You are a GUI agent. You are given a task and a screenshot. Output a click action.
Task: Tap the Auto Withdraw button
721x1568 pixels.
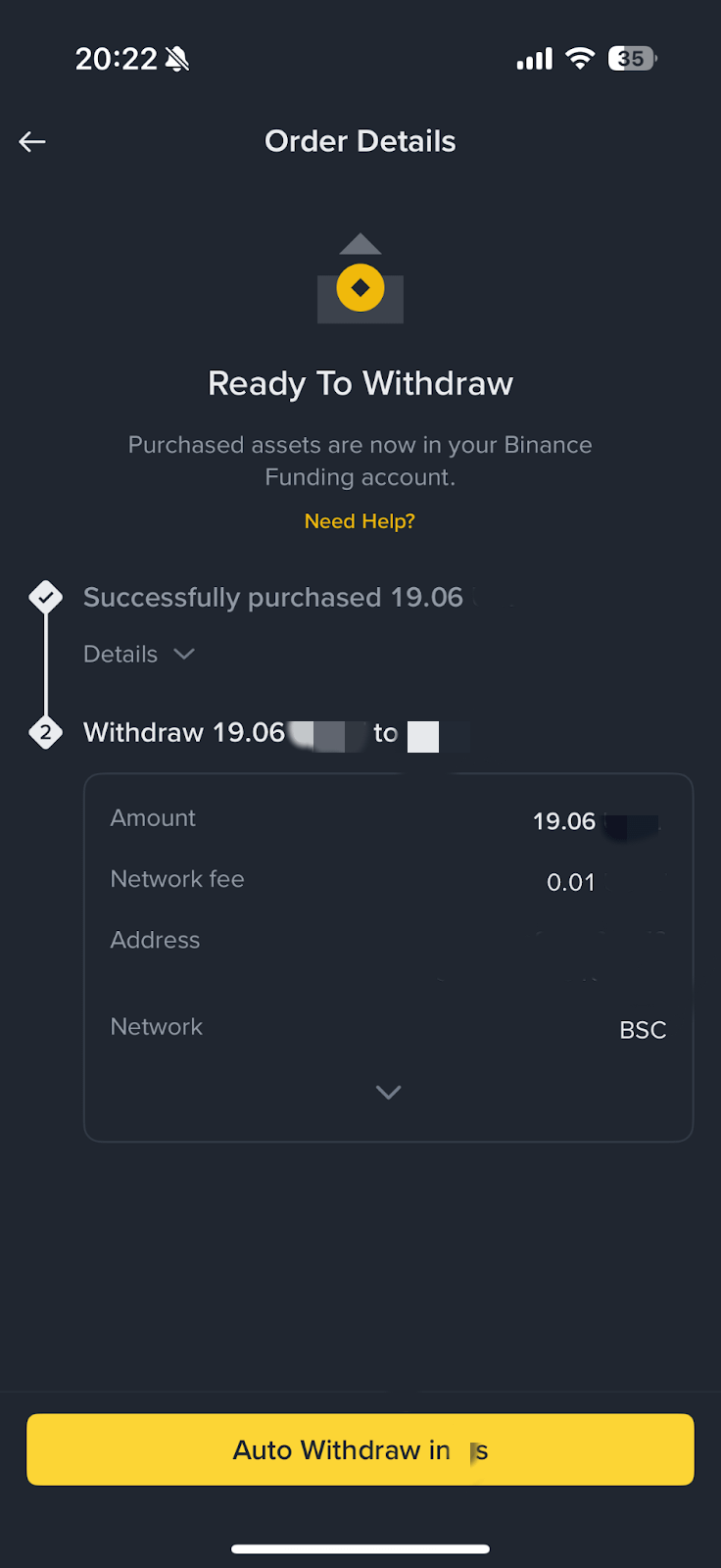[360, 1449]
